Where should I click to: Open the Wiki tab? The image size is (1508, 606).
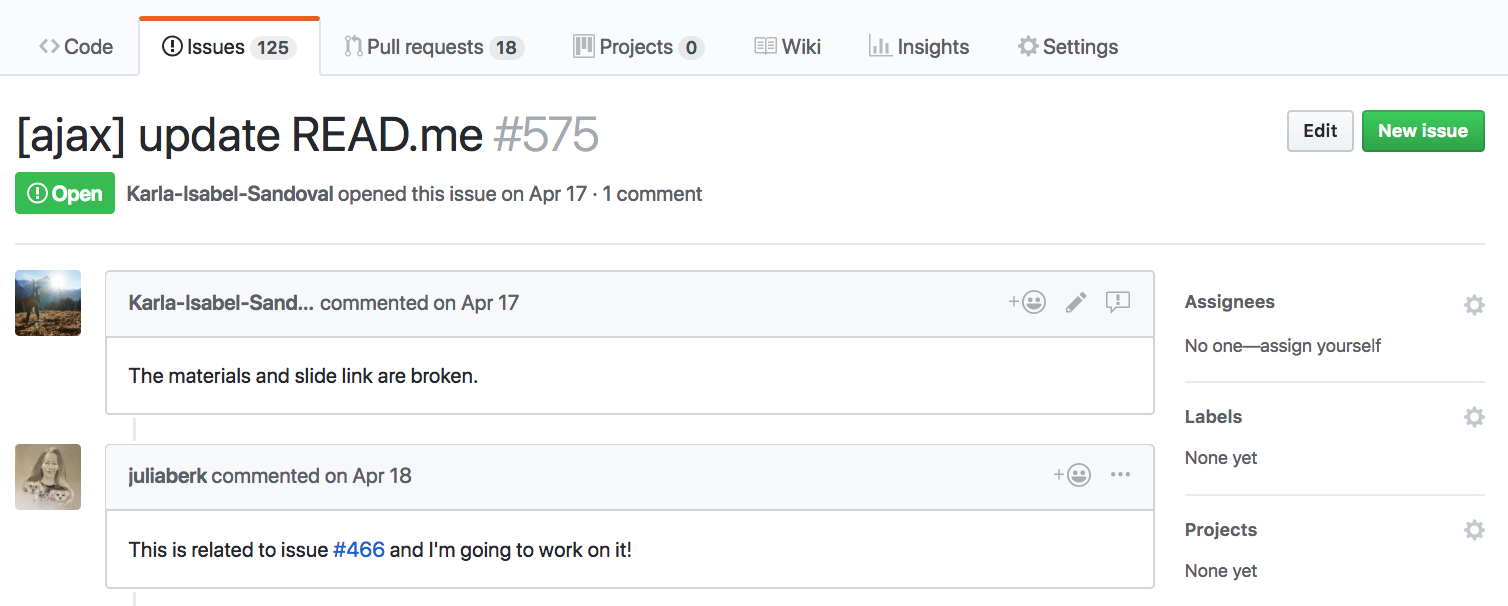tap(787, 47)
